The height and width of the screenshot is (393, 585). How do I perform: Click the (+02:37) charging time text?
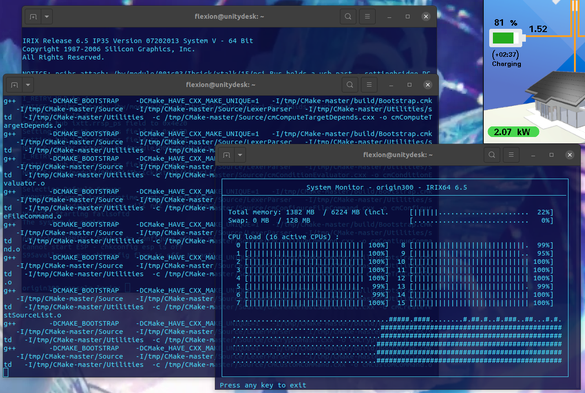(506, 55)
